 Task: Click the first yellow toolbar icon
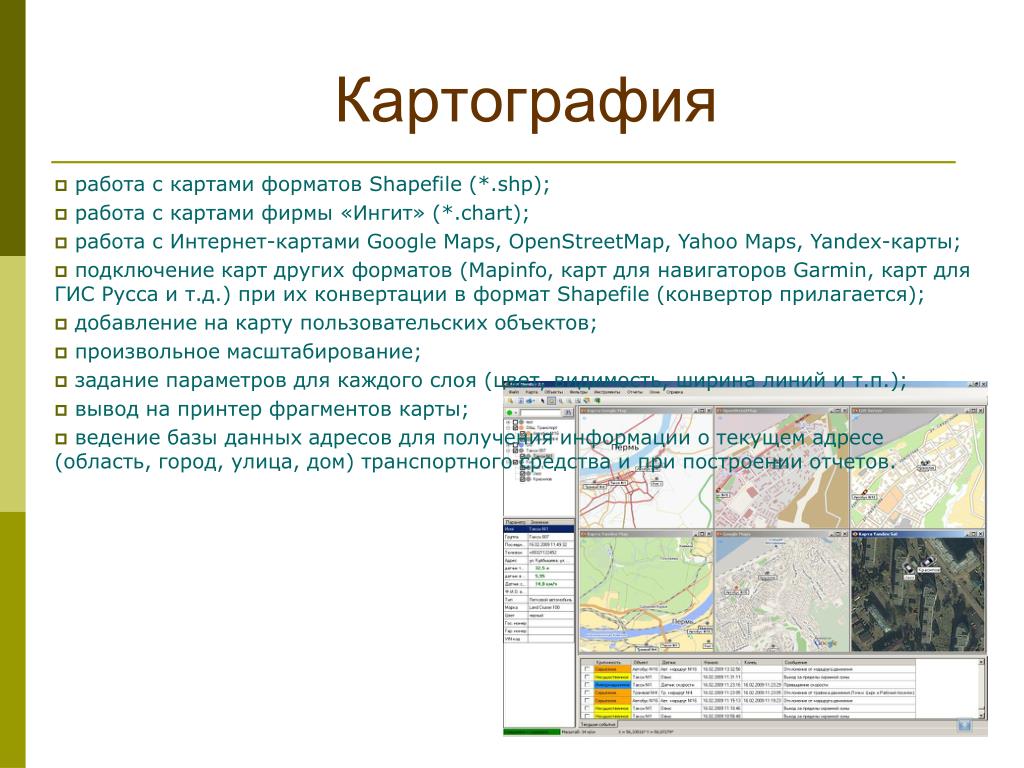tap(510, 401)
